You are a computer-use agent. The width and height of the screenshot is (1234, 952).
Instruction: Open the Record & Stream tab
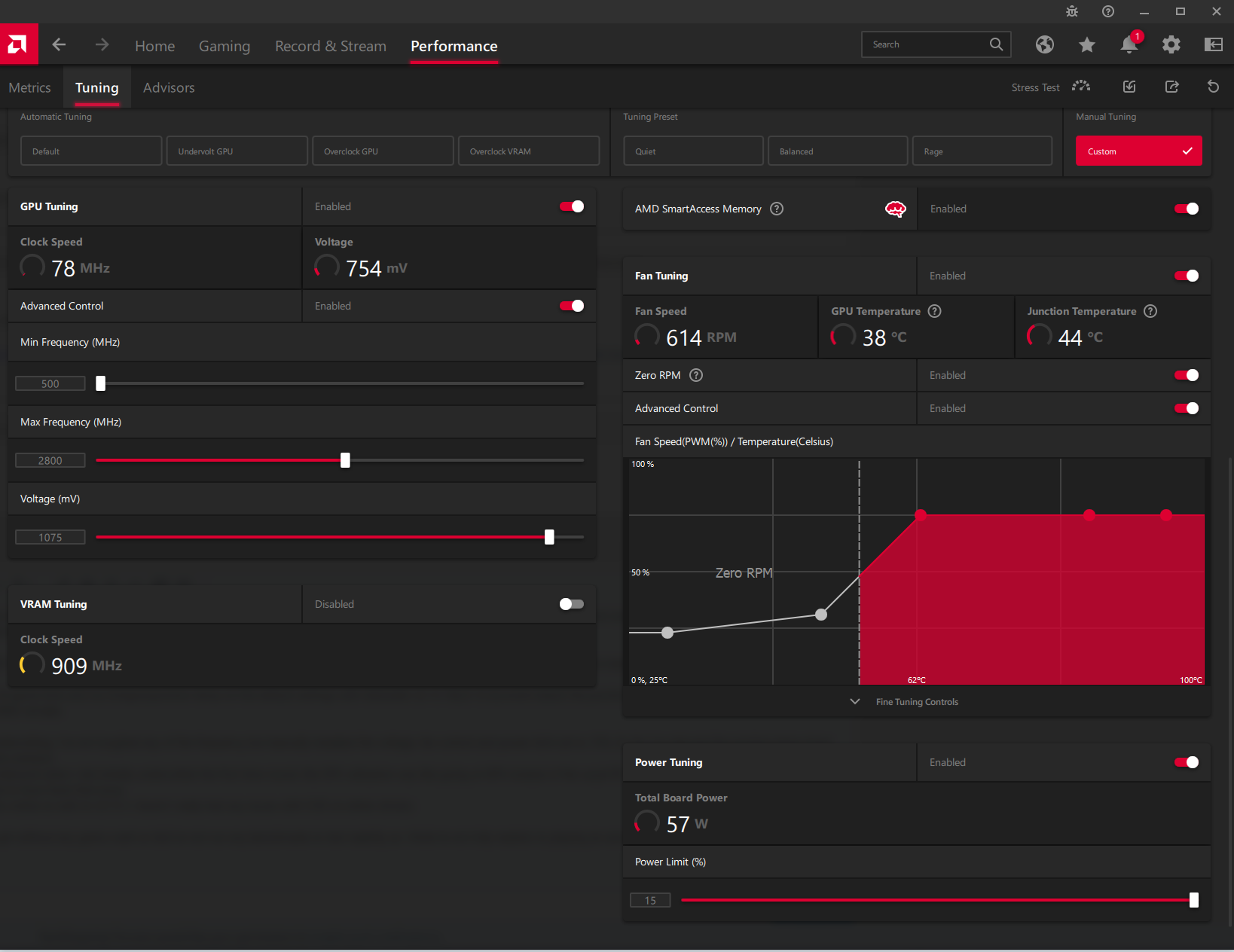pos(331,46)
